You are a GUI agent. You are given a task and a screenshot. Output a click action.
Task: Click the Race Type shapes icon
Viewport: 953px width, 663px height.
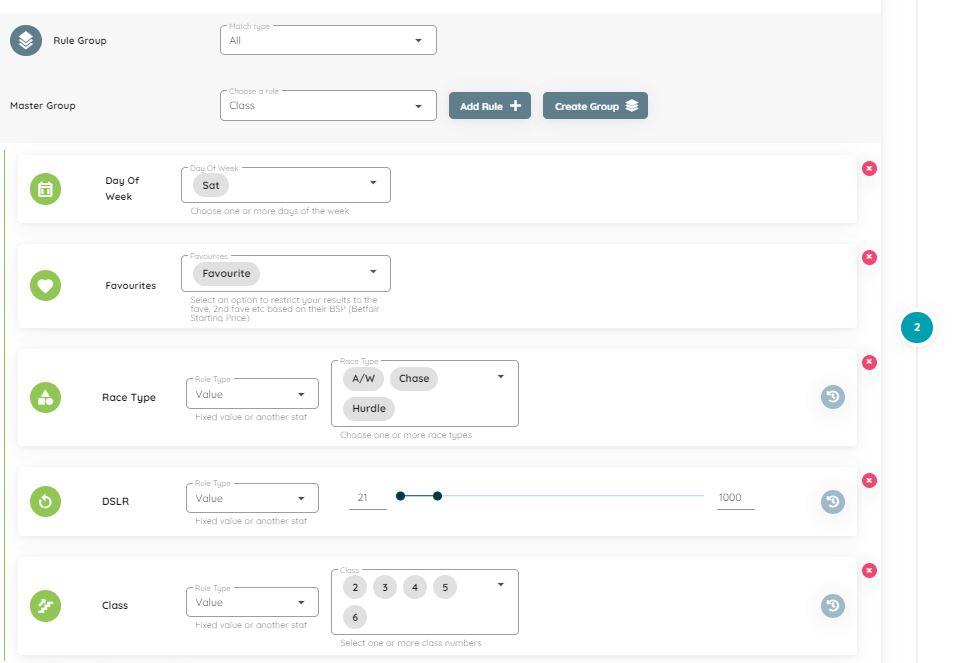coord(45,397)
